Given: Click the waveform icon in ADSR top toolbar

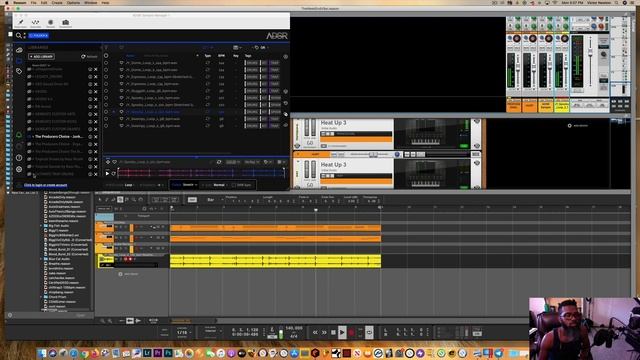Looking at the screenshot, I should (36, 22).
